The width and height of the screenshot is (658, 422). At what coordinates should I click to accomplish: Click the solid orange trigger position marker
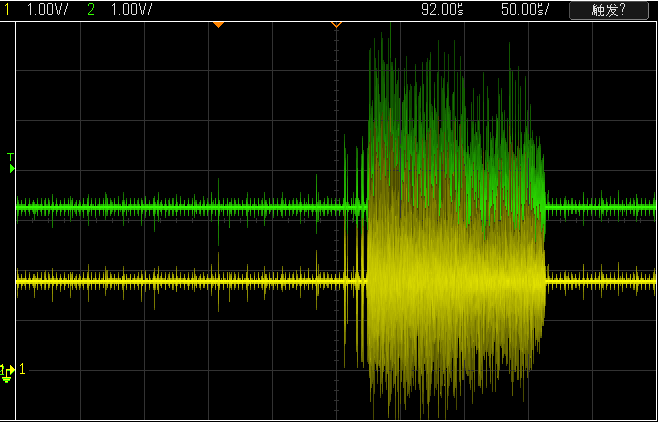click(x=218, y=25)
